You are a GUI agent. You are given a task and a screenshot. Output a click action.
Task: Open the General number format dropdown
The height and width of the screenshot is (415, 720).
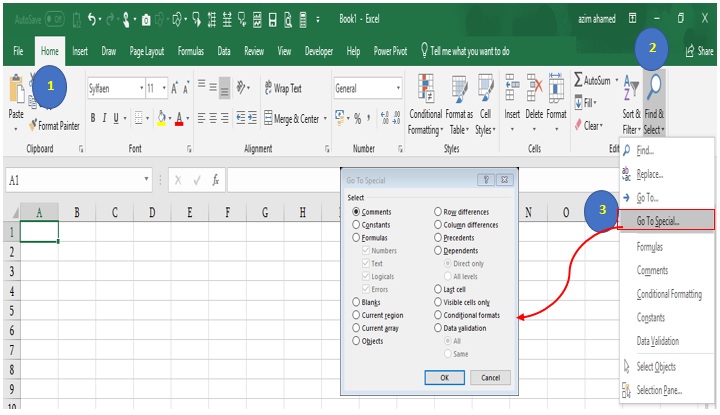point(398,88)
